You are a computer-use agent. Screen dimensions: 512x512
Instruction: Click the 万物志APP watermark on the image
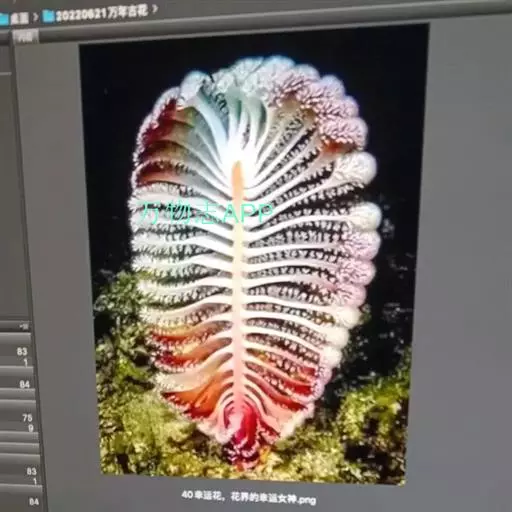206,212
